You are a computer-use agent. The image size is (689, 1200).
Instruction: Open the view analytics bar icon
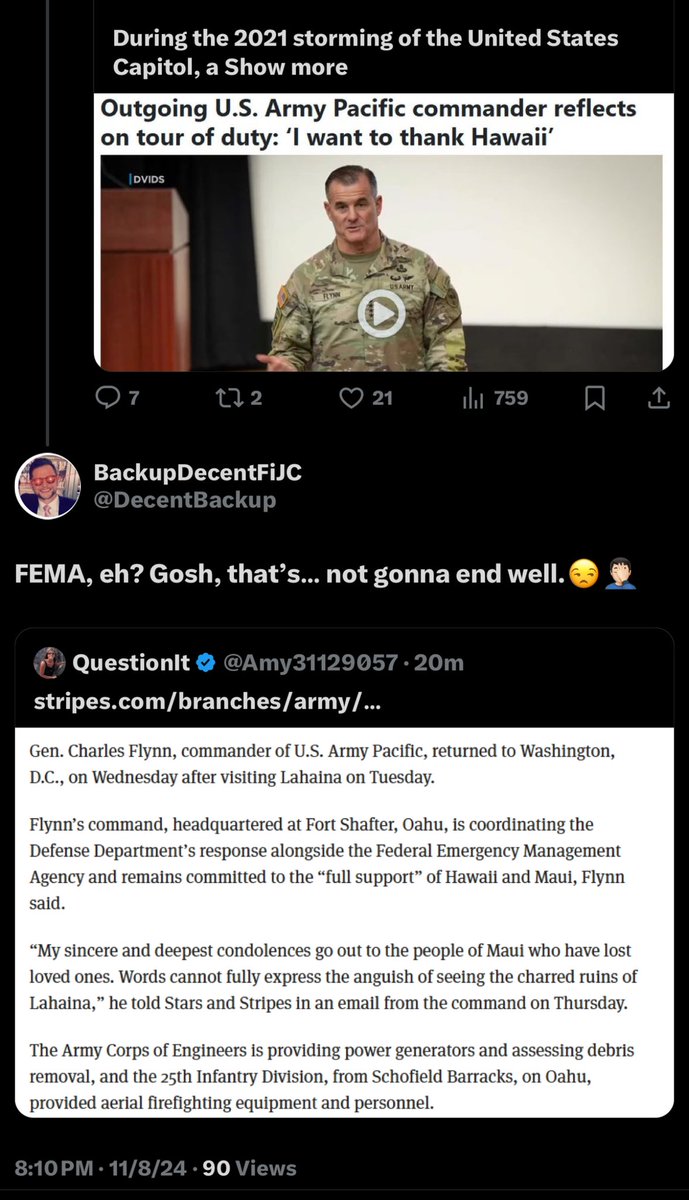click(x=472, y=398)
